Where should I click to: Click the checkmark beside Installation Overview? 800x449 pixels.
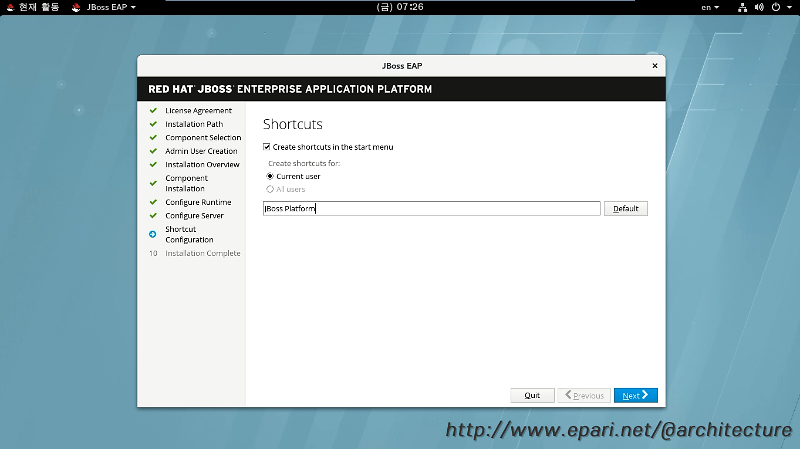[x=153, y=164]
